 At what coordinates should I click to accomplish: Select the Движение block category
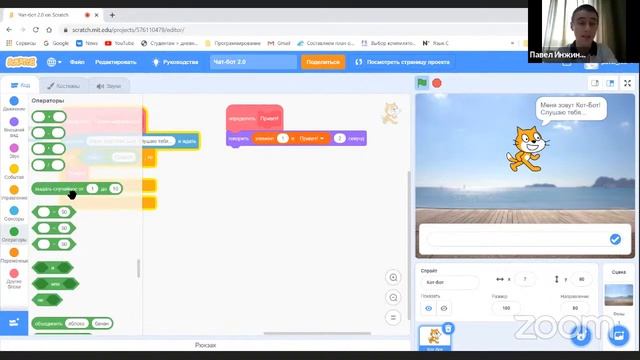(x=14, y=104)
